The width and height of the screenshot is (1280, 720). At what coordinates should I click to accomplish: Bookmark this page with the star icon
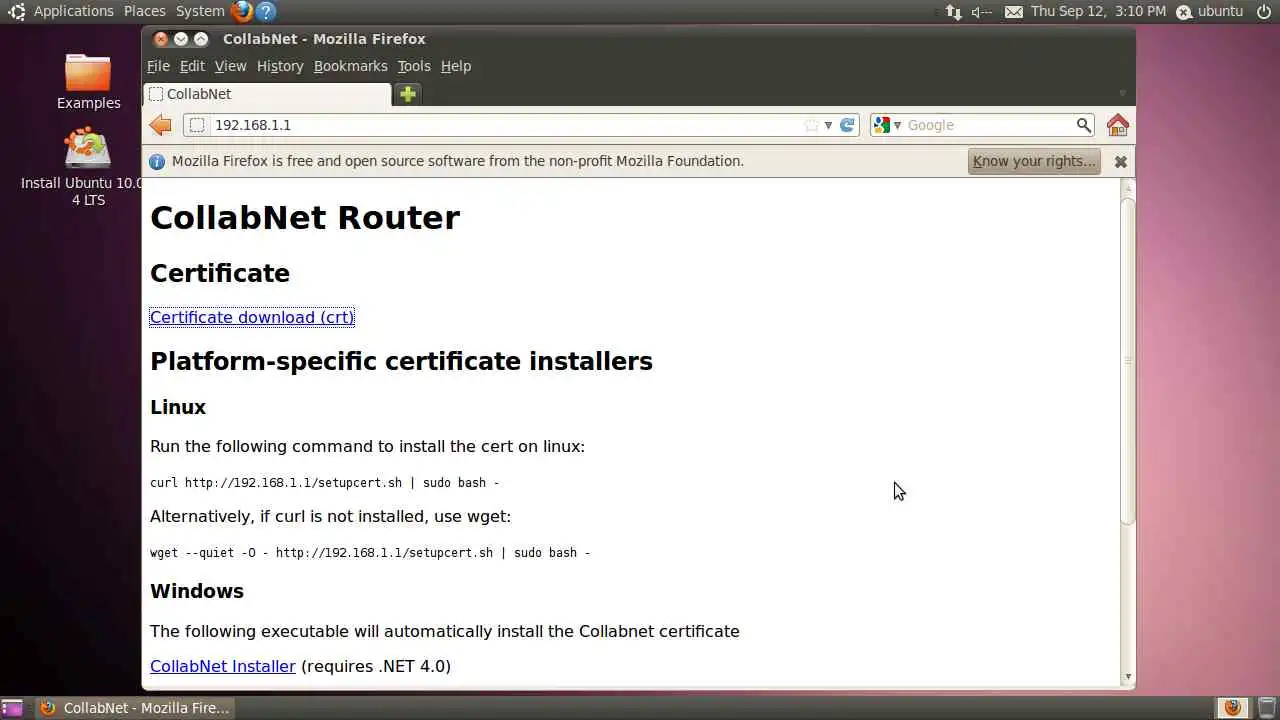(812, 125)
